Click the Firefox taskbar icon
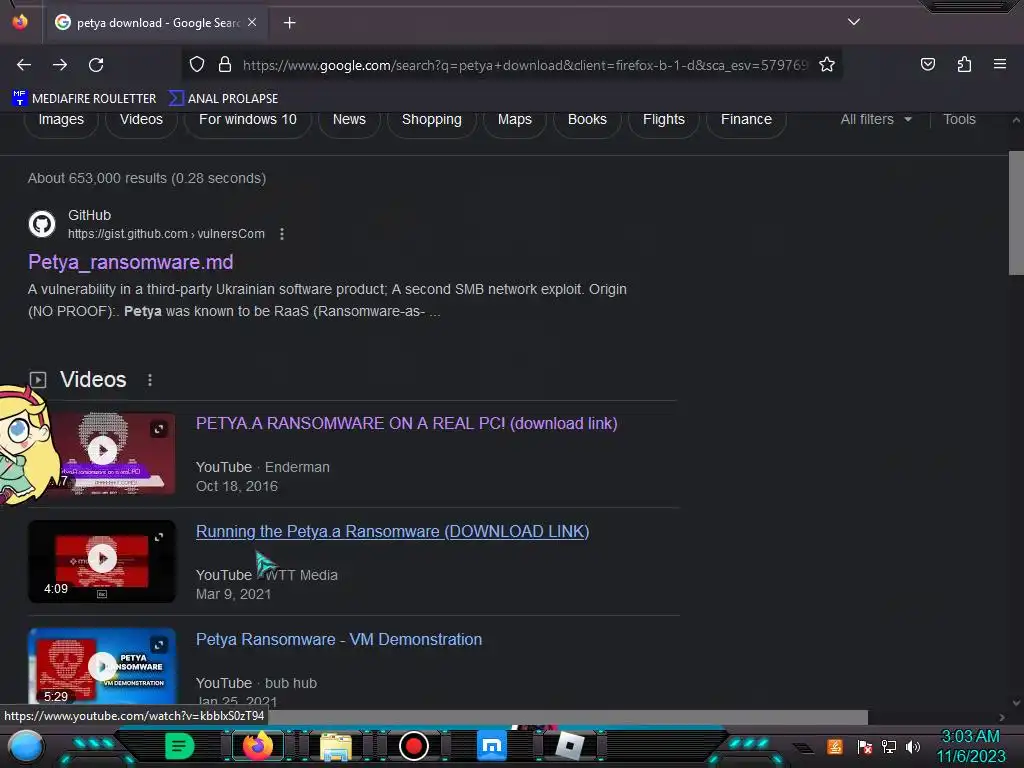This screenshot has height=768, width=1024. (258, 746)
